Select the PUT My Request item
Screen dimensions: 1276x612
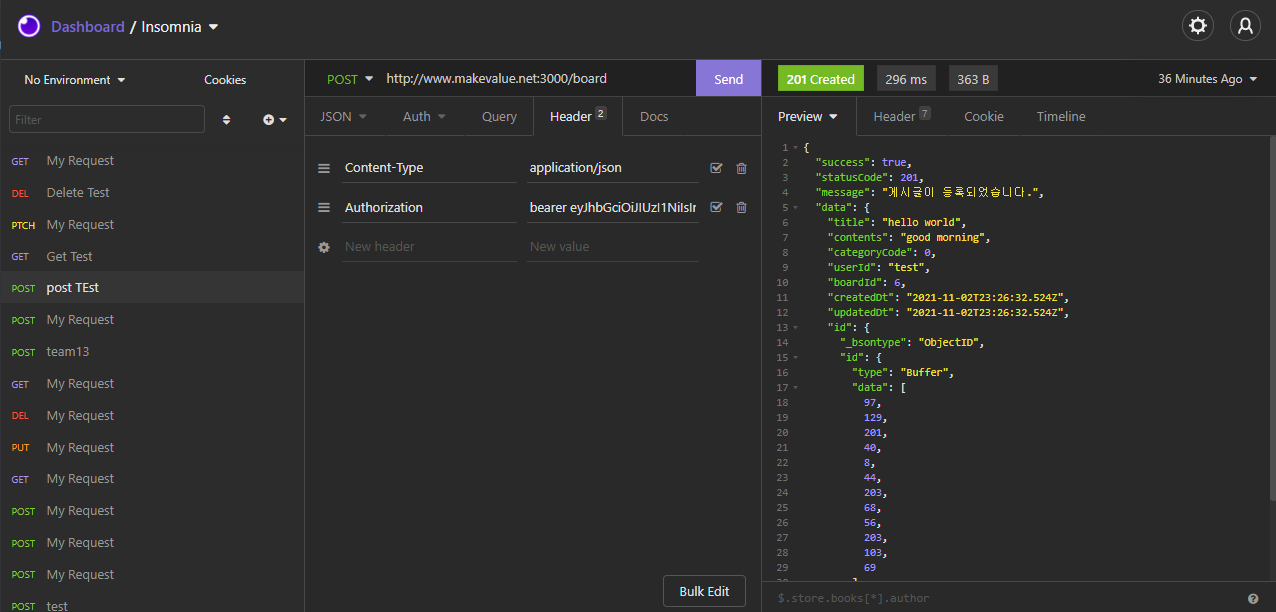(152, 447)
